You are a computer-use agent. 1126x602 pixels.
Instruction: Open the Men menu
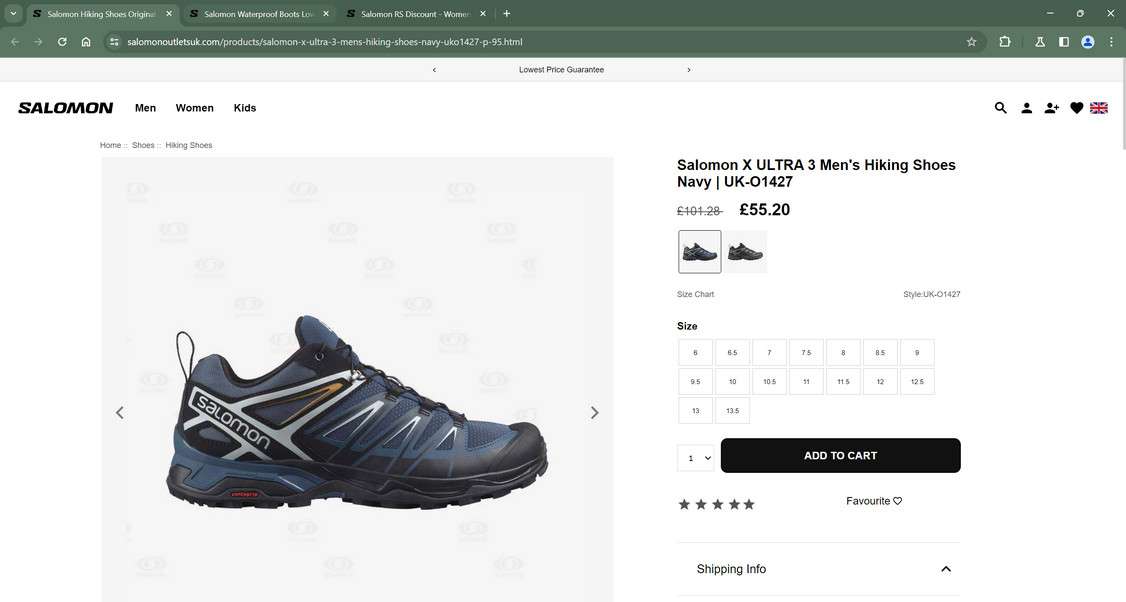click(145, 108)
